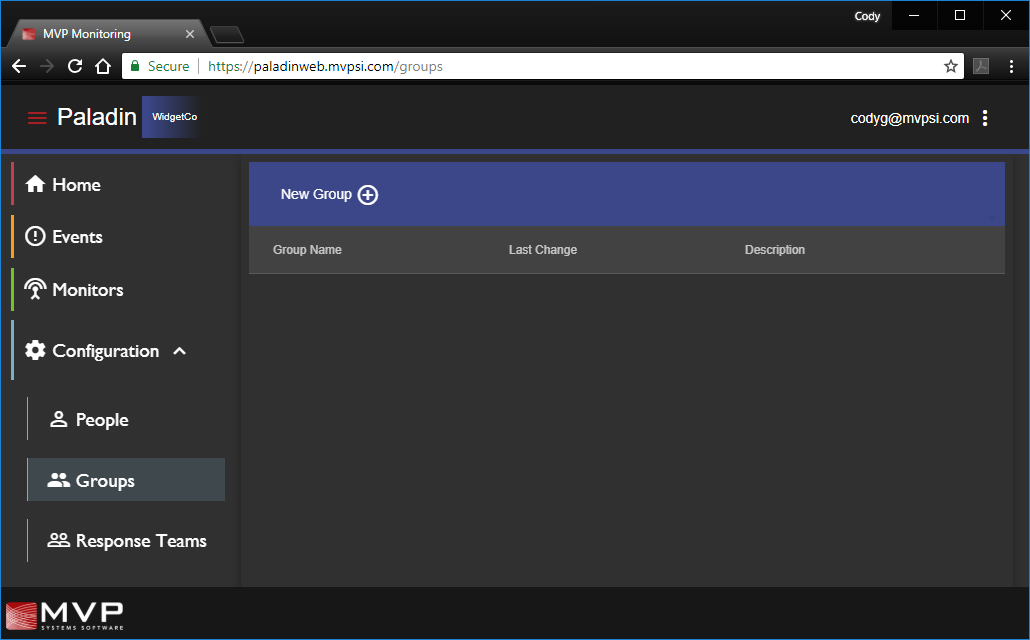The height and width of the screenshot is (640, 1030).
Task: Collapse the Configuration section chevron
Action: point(180,351)
